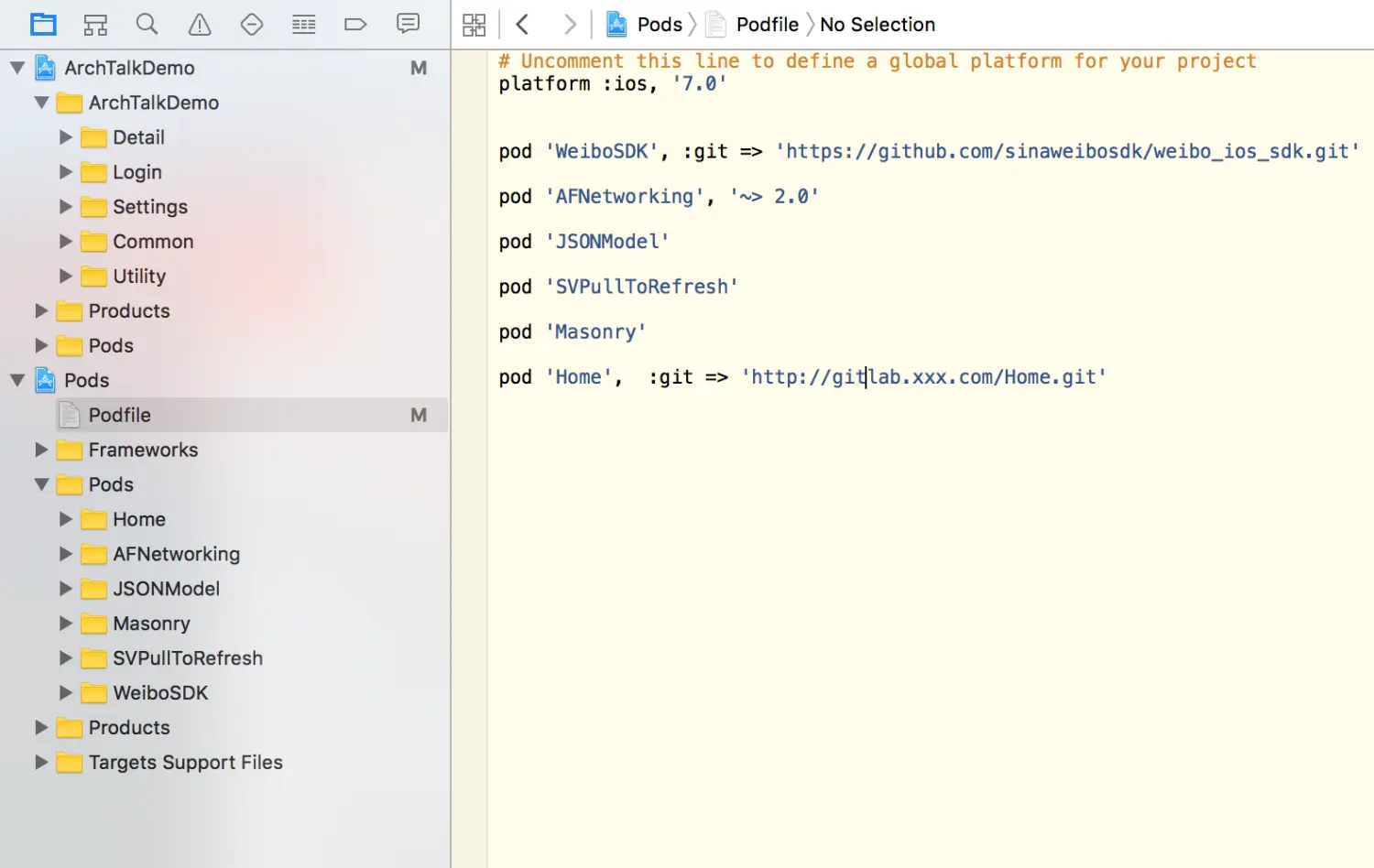Open the Symbol navigator tab

click(x=95, y=25)
